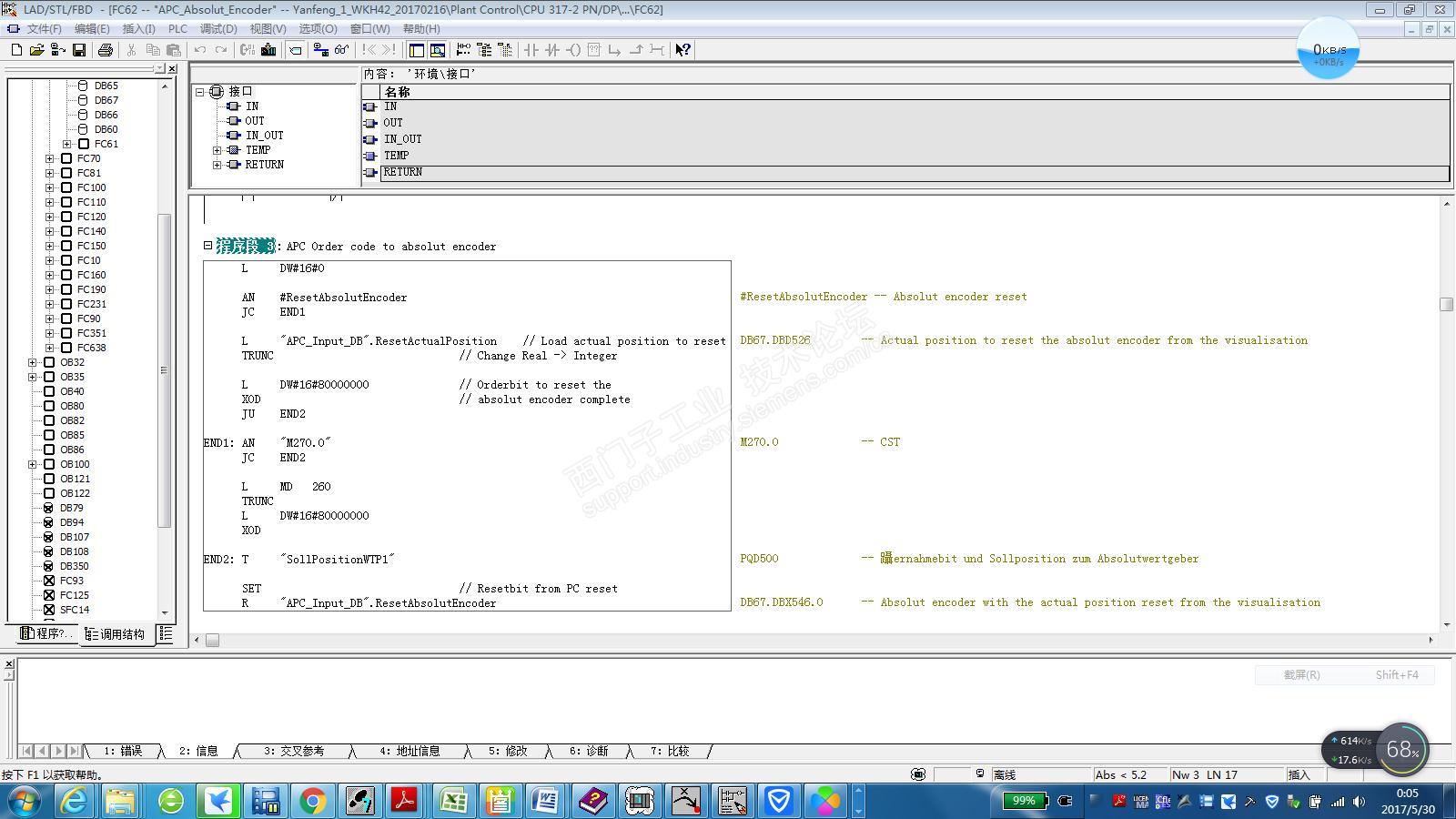Collapse the 接口 interface root node

point(200,92)
